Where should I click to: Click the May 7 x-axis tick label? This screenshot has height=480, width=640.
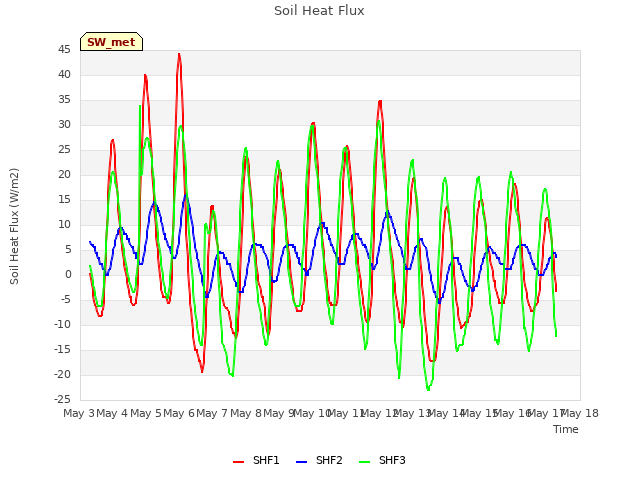(x=212, y=413)
